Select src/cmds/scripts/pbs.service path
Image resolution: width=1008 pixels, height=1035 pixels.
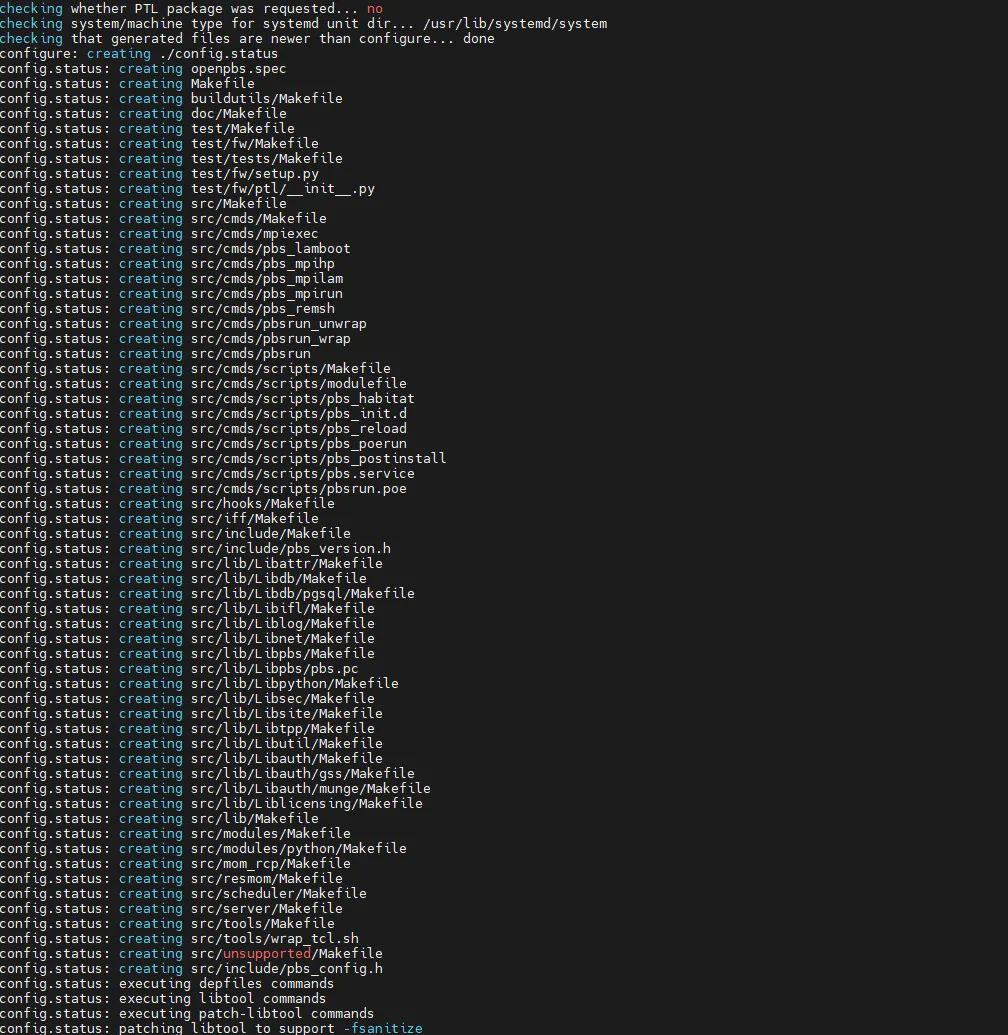(302, 474)
